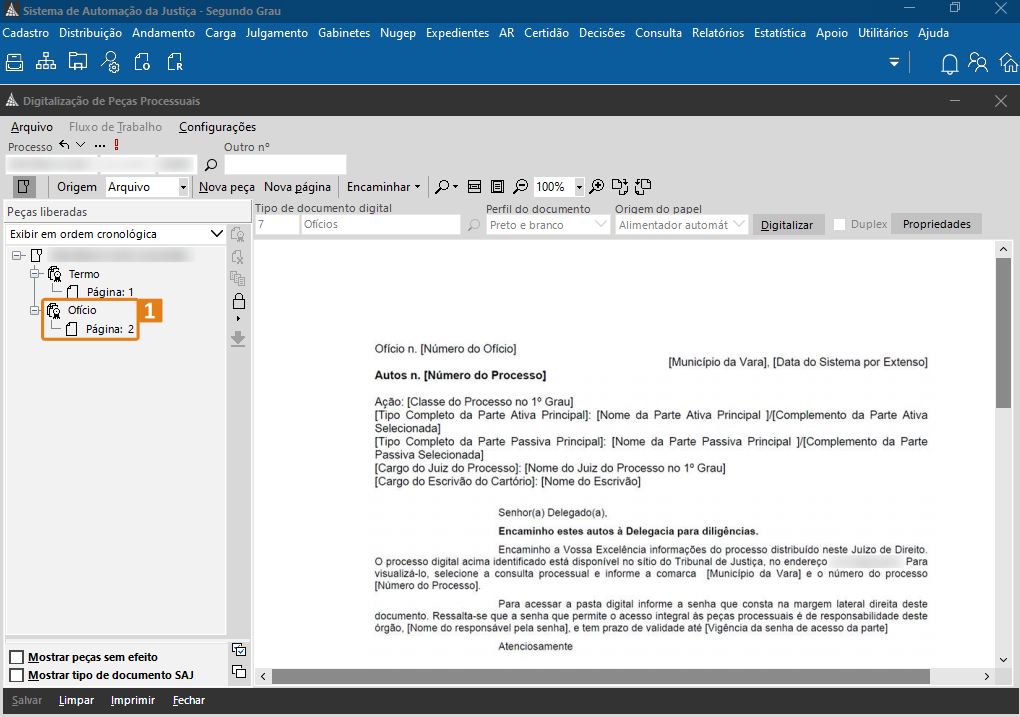The image size is (1020, 717).
Task: Click the back arrow beside Processo
Action: pyautogui.click(x=64, y=145)
